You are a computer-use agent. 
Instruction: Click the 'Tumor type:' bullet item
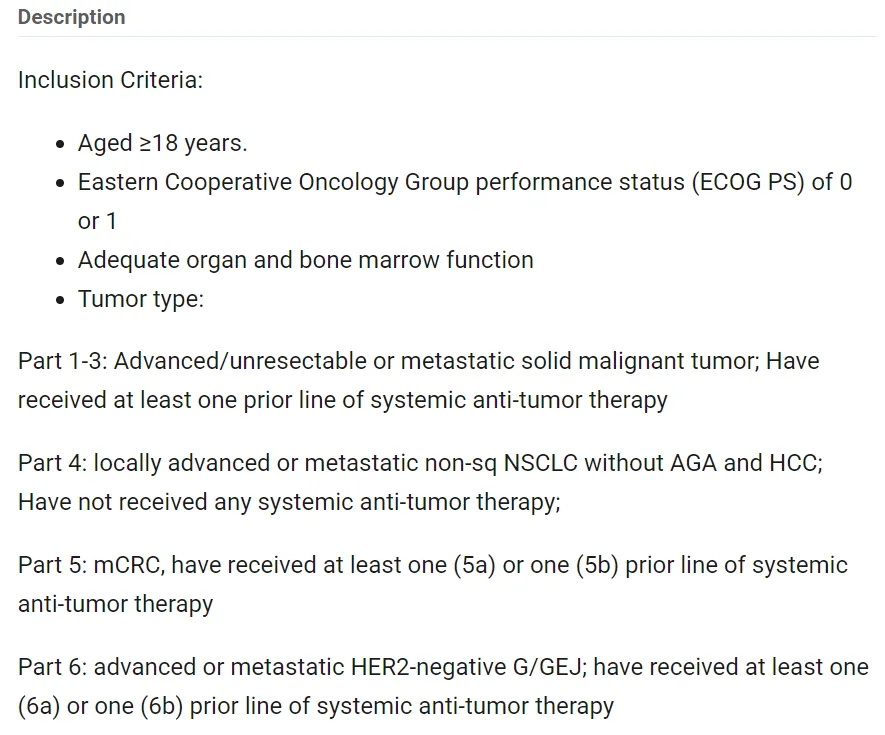coord(140,299)
